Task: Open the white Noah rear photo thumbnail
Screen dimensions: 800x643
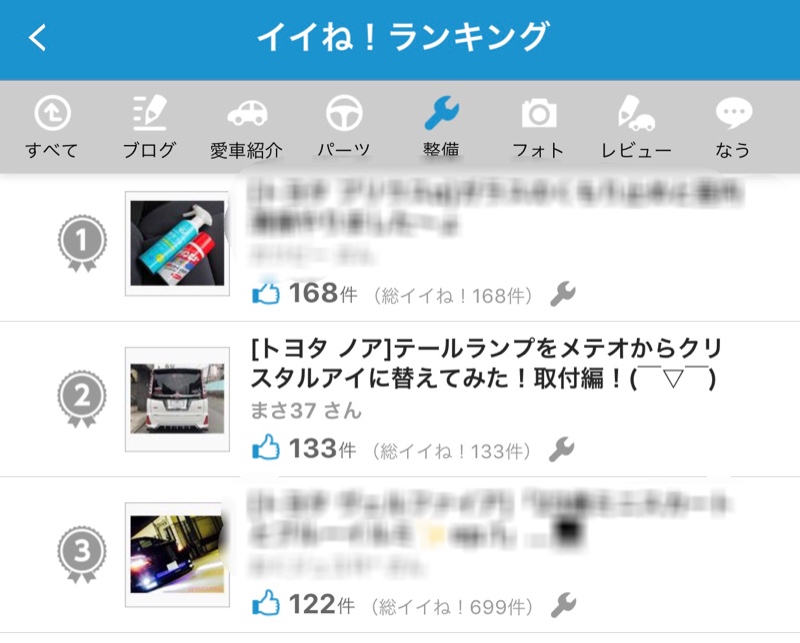Action: 177,399
